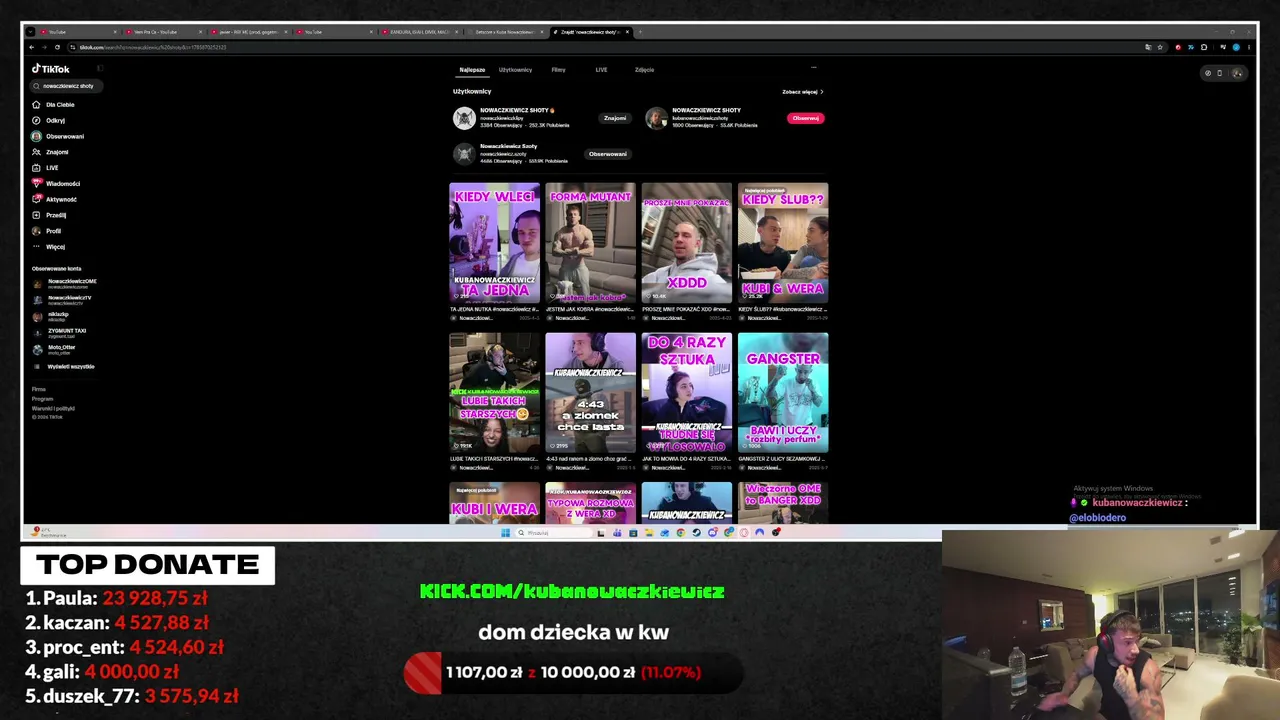This screenshot has width=1280, height=720.
Task: Click the Program footer link
Action: 41,398
